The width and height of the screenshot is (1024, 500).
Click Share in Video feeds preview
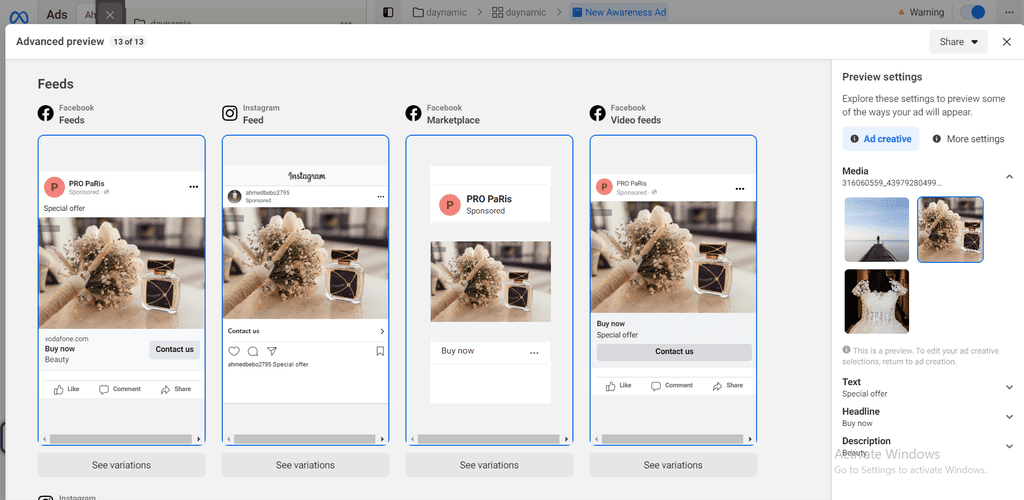728,386
